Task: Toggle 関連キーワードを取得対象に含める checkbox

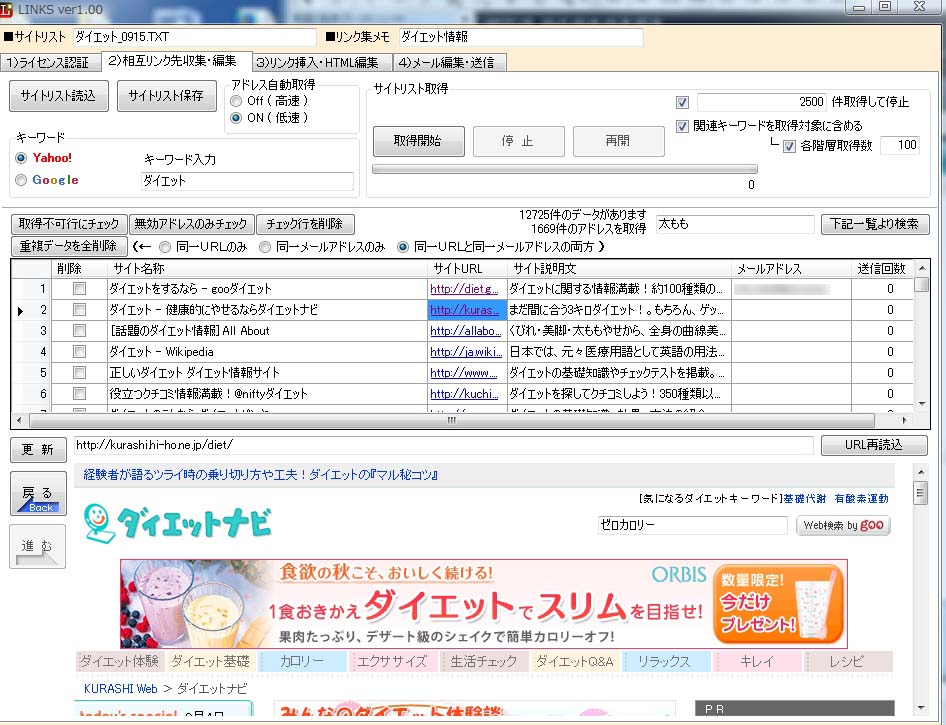Action: (682, 126)
